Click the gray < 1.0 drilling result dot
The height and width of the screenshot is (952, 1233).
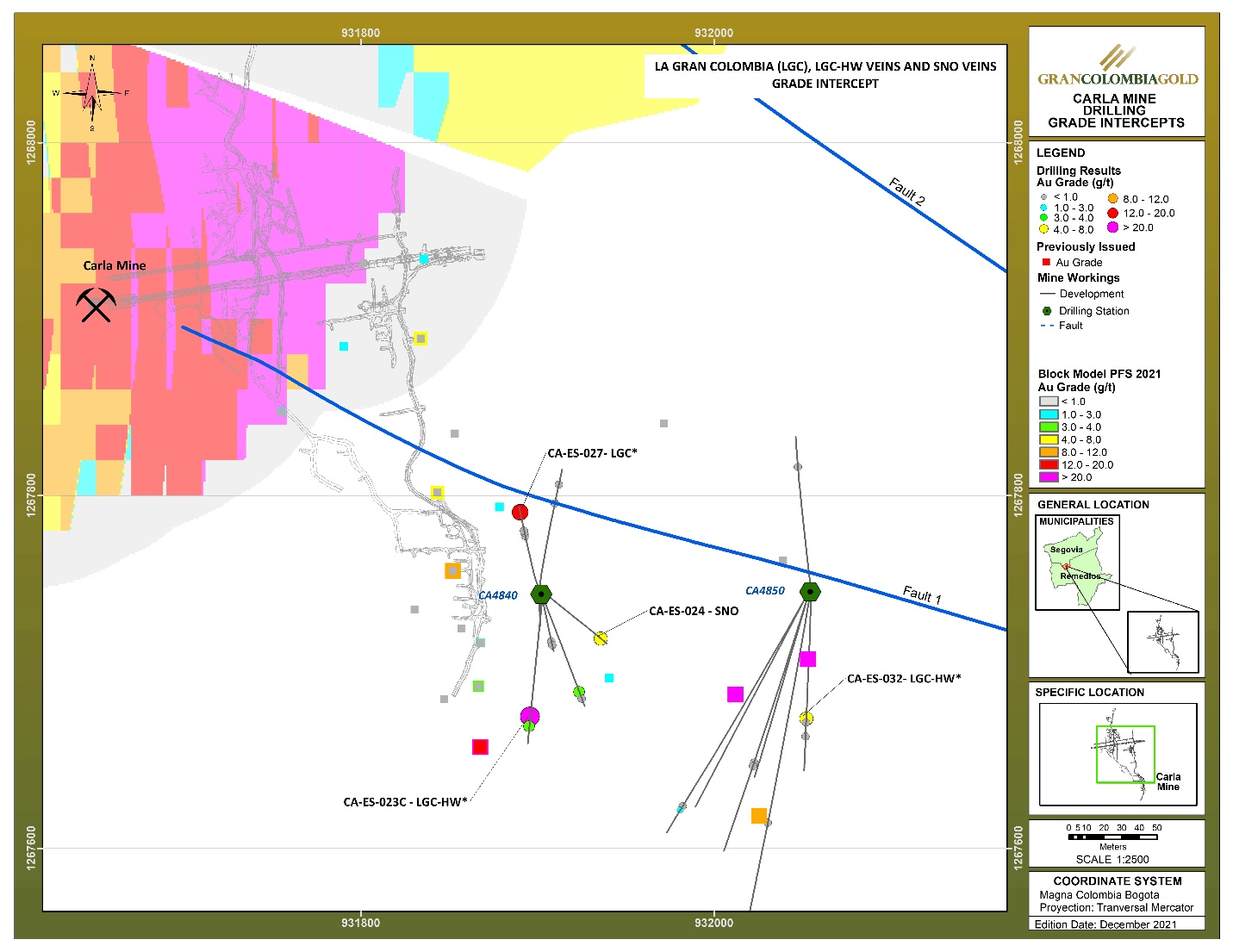click(x=1043, y=197)
